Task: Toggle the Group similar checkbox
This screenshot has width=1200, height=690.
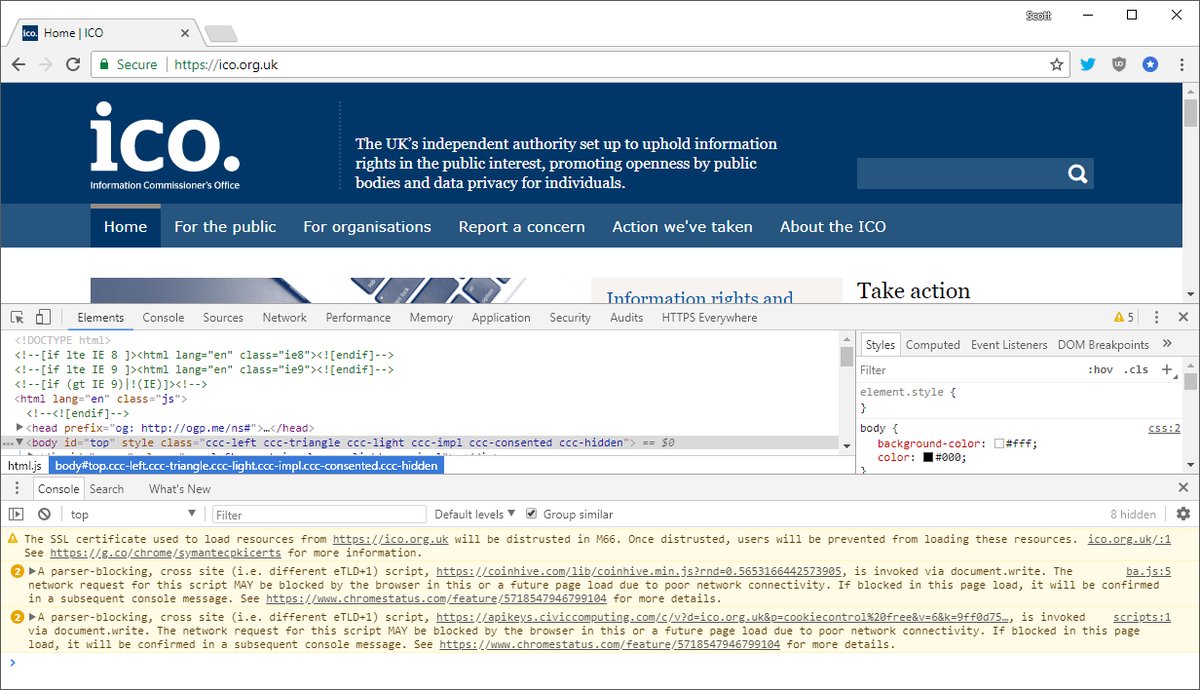Action: (x=531, y=514)
